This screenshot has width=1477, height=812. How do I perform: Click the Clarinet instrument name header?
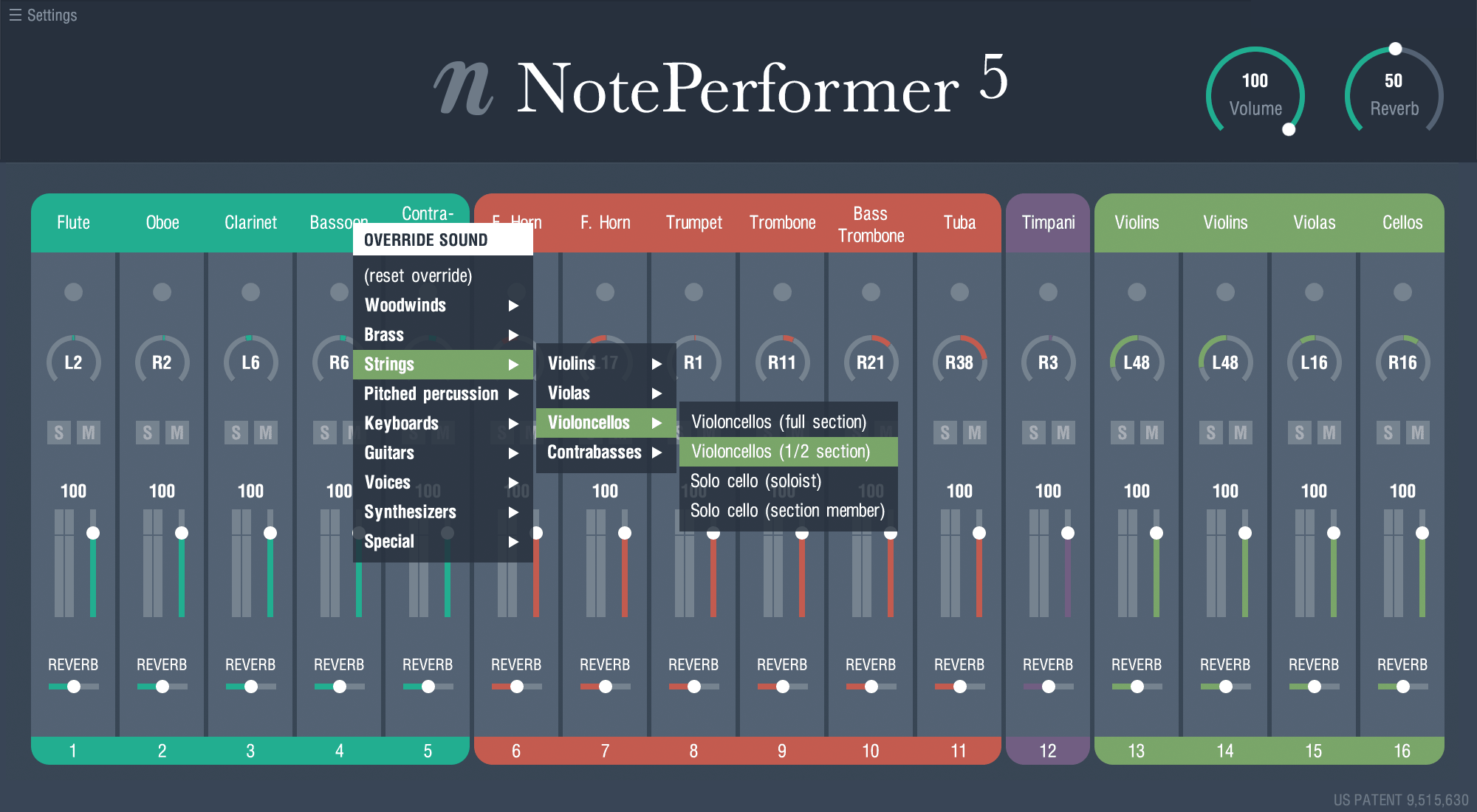[x=250, y=222]
